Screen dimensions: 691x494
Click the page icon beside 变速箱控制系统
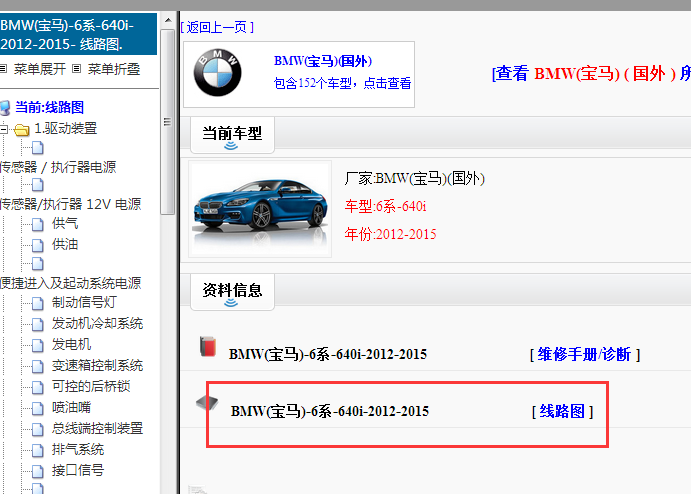tap(37, 366)
